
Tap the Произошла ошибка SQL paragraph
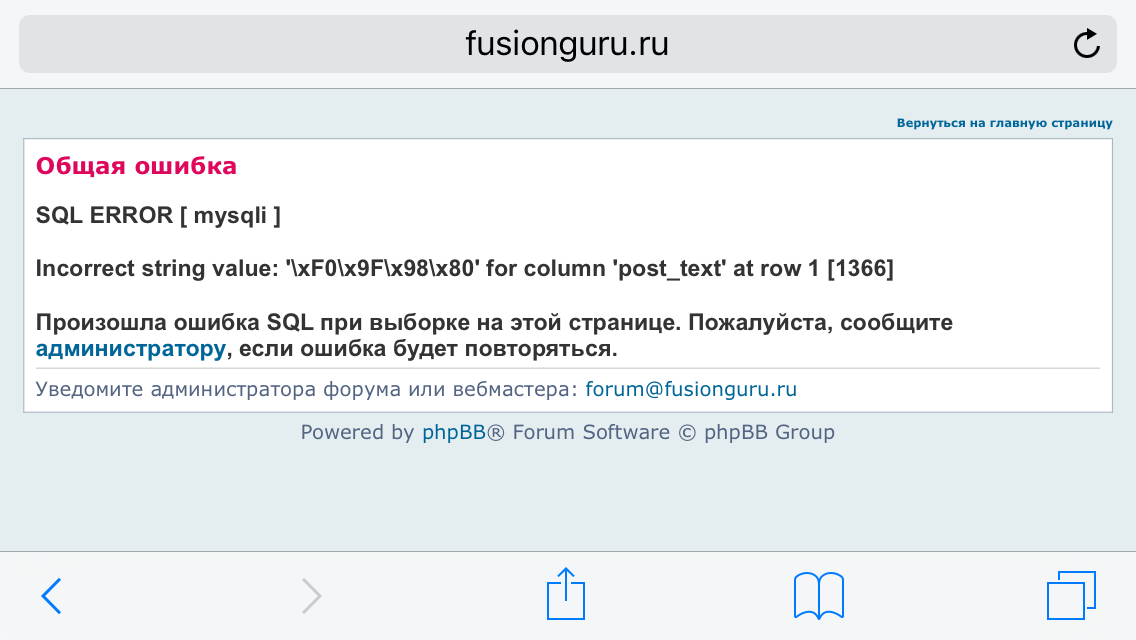(x=494, y=336)
